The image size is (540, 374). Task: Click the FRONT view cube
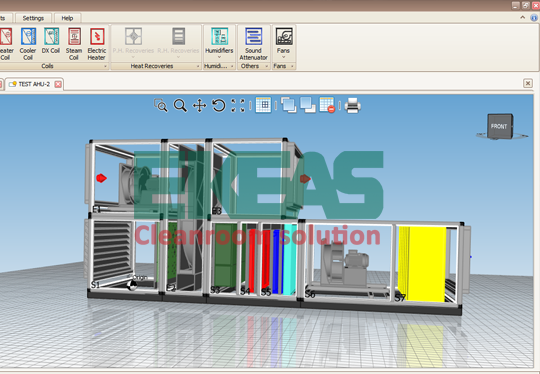[x=500, y=126]
